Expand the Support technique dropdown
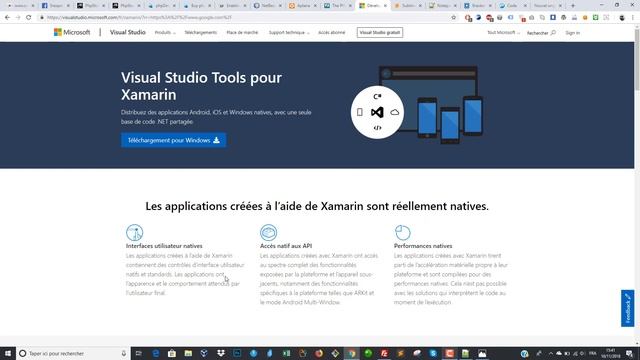 pos(289,32)
